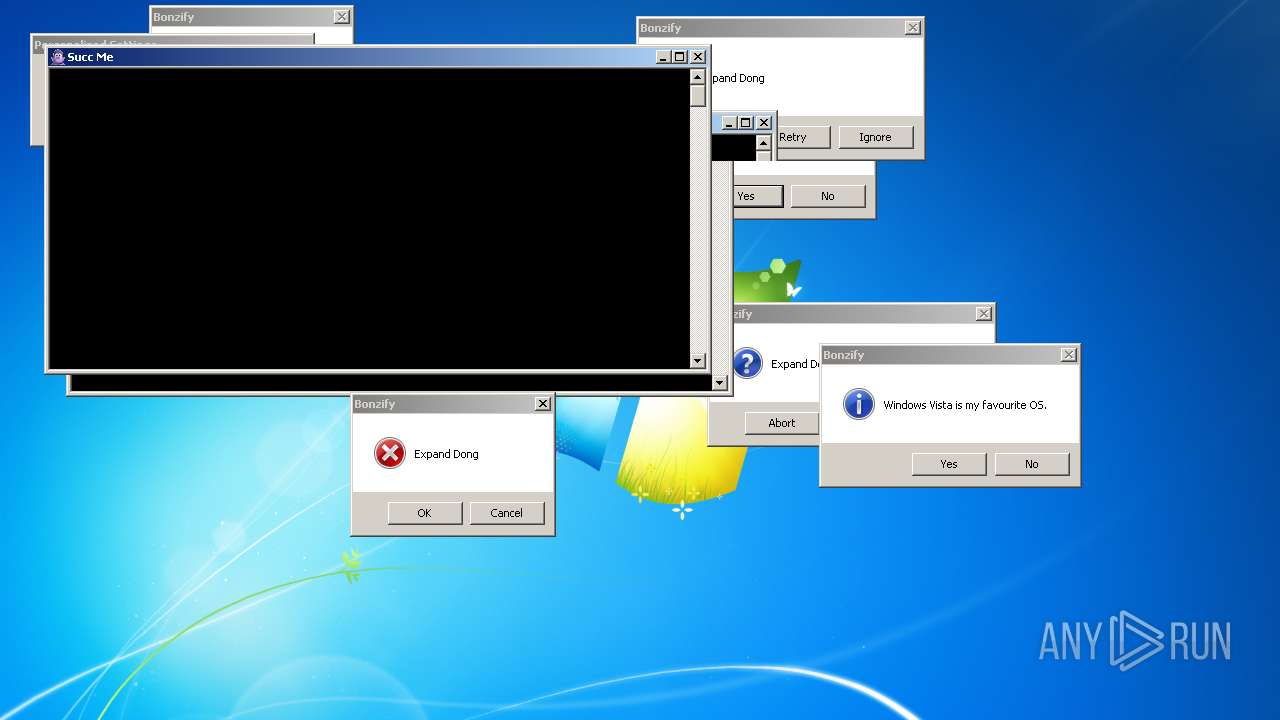Close the Windows Vista favourite OS dialog
1280x720 pixels.
(x=1069, y=355)
